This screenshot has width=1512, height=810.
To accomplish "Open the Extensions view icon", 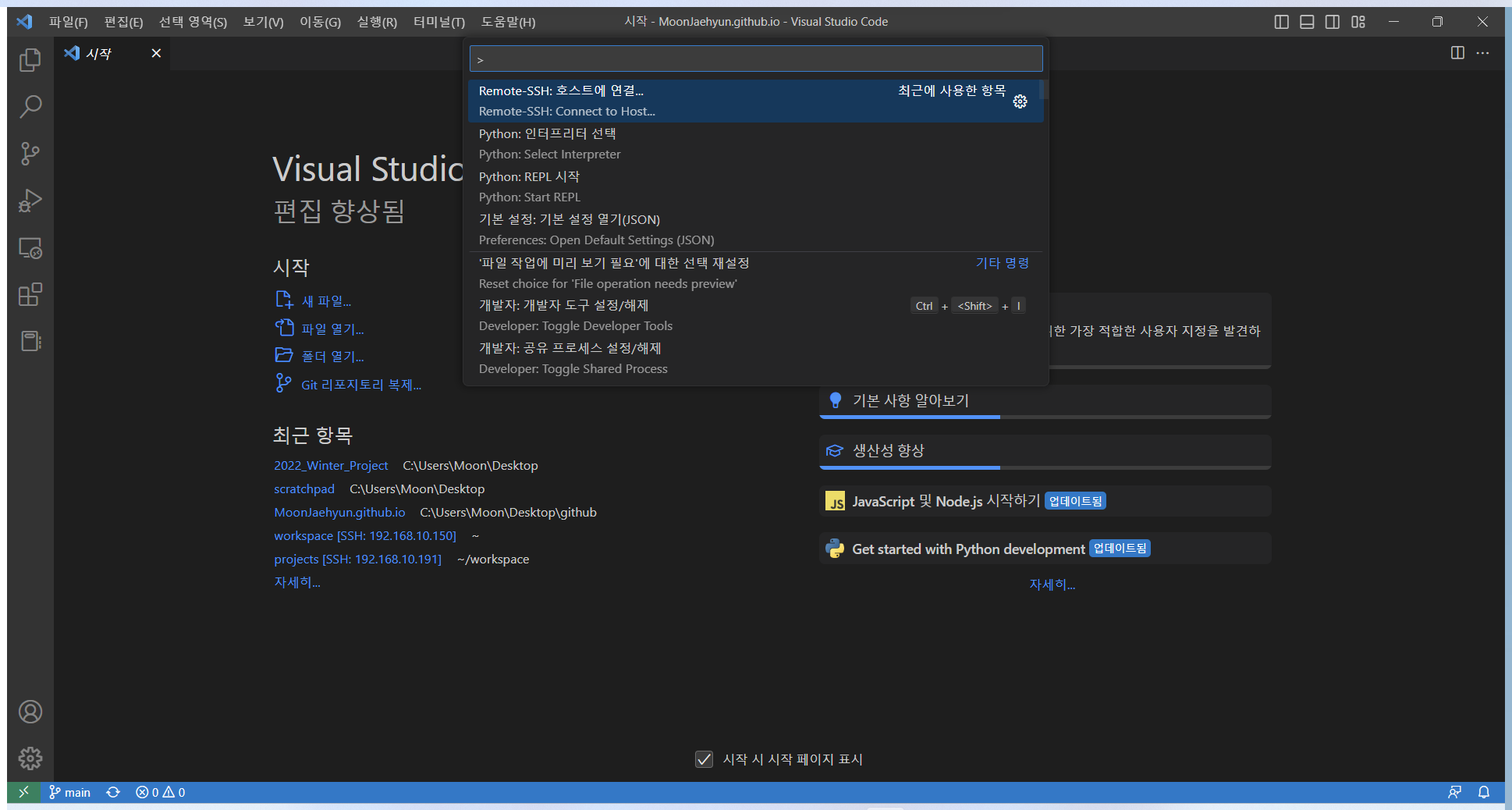I will pyautogui.click(x=30, y=295).
